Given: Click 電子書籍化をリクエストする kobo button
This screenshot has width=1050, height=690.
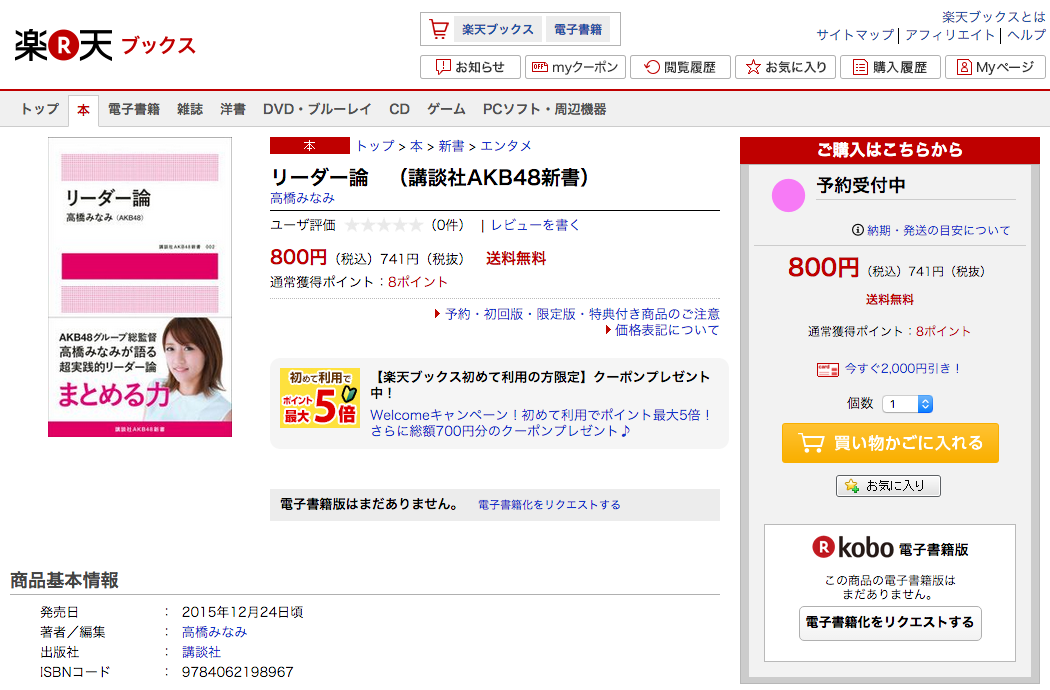Looking at the screenshot, I should [890, 623].
